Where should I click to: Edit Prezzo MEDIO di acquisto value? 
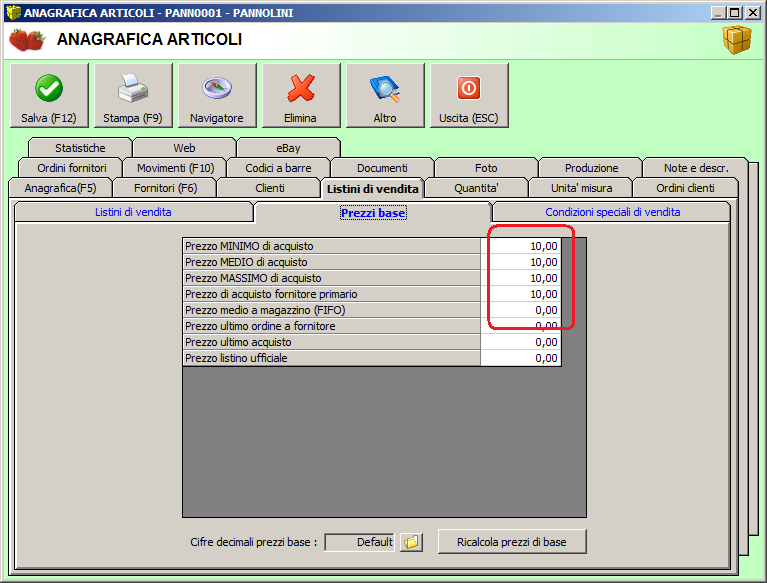520,262
